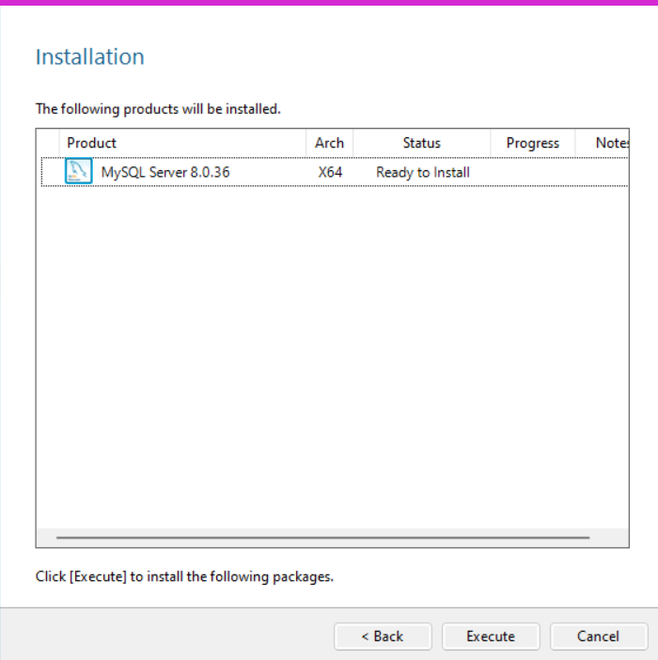Click the Ready to Install status
The width and height of the screenshot is (658, 660).
click(423, 173)
